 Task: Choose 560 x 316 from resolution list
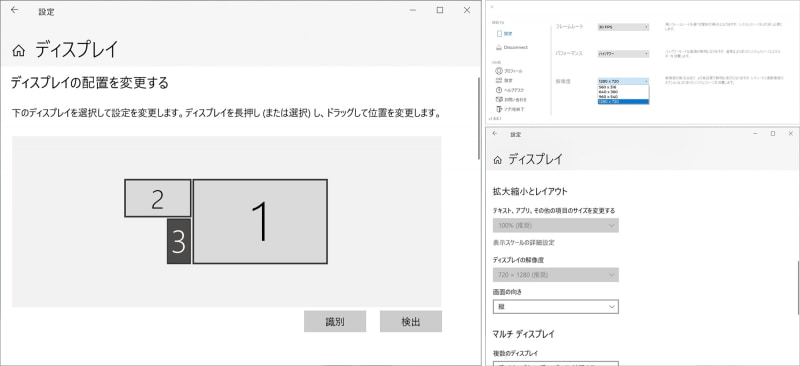623,87
